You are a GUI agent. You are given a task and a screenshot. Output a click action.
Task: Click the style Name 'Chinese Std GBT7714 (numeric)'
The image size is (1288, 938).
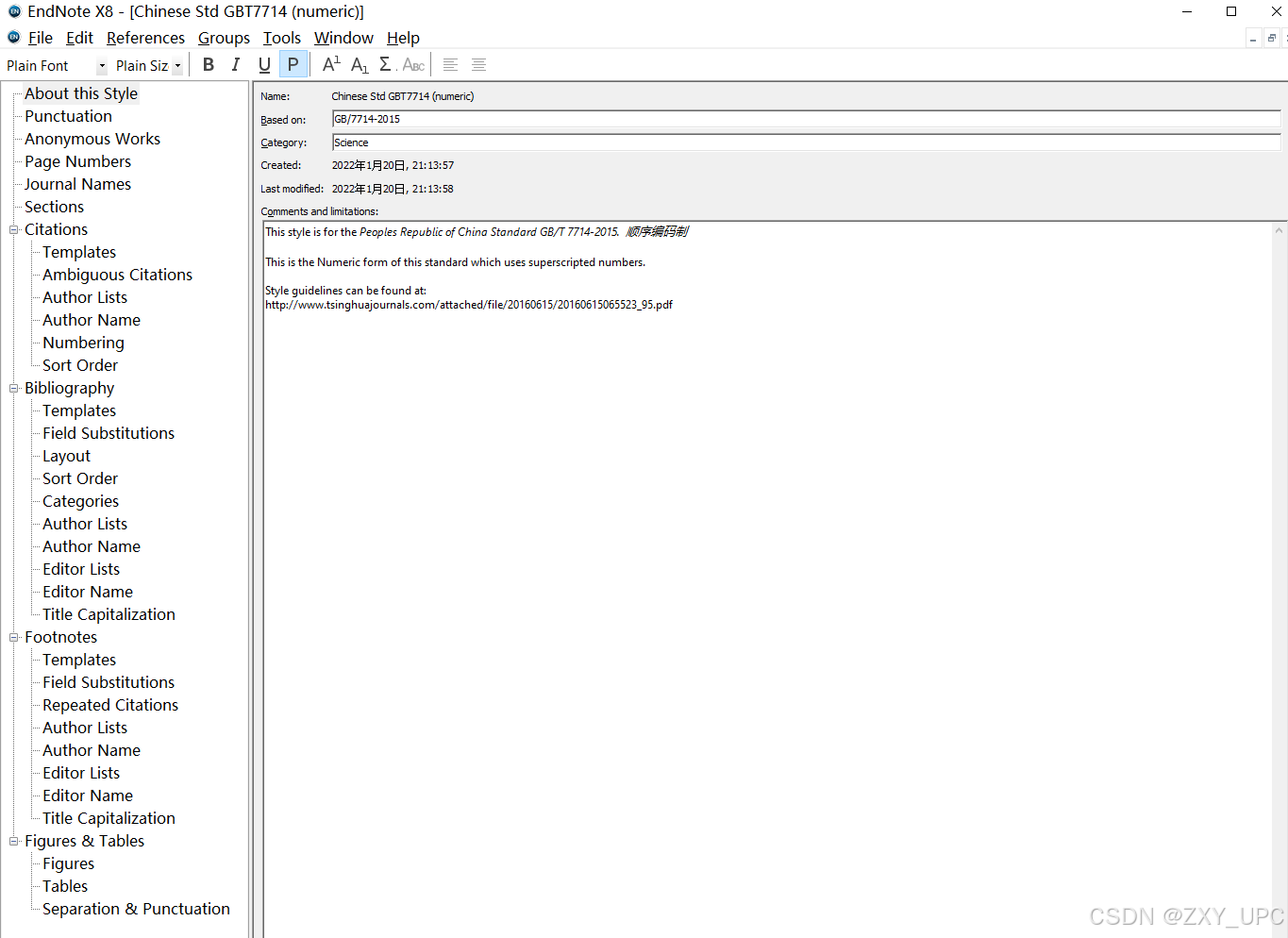(403, 96)
